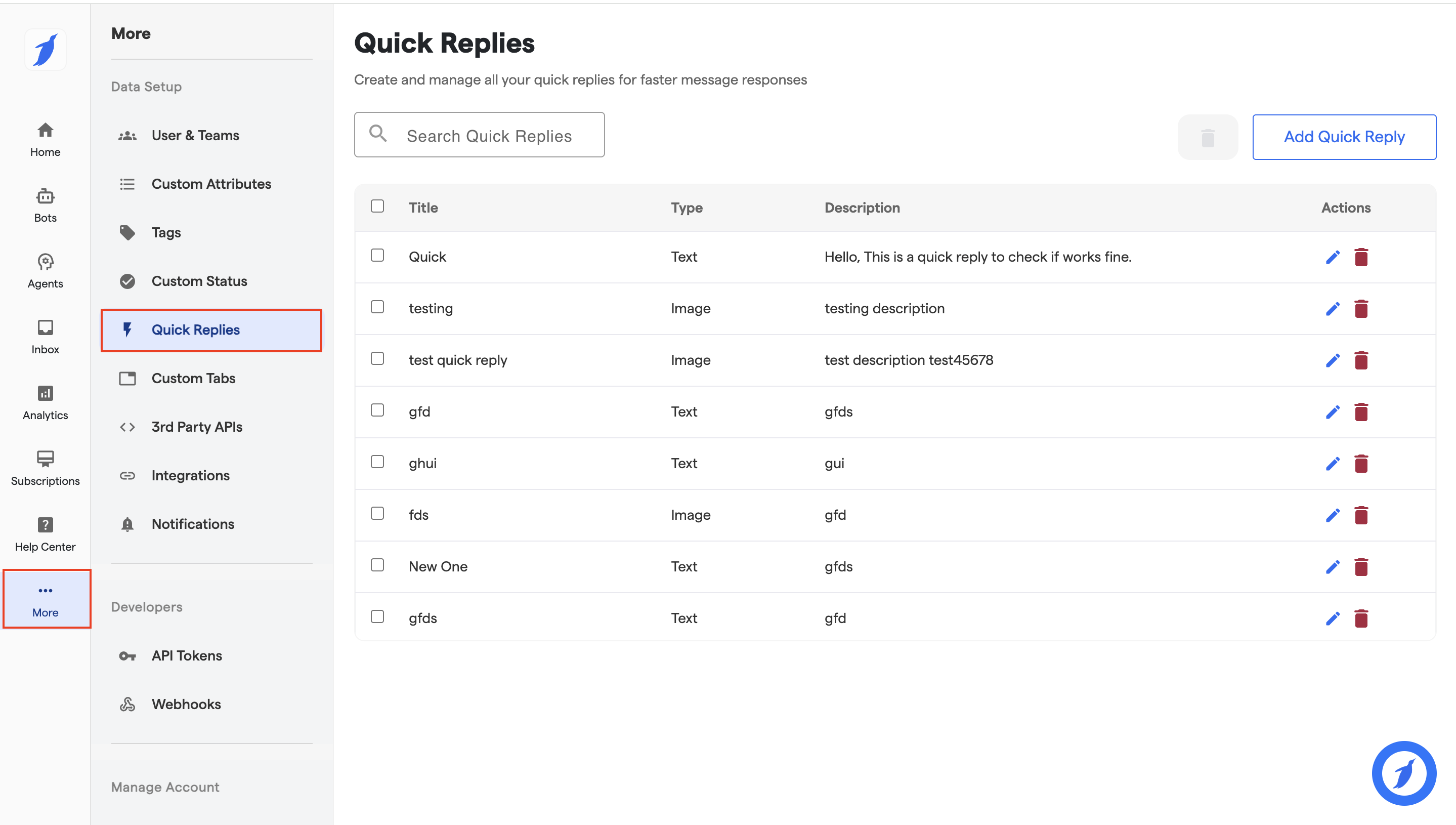Focus the Search Quick Replies field
1456x825 pixels.
click(488, 136)
